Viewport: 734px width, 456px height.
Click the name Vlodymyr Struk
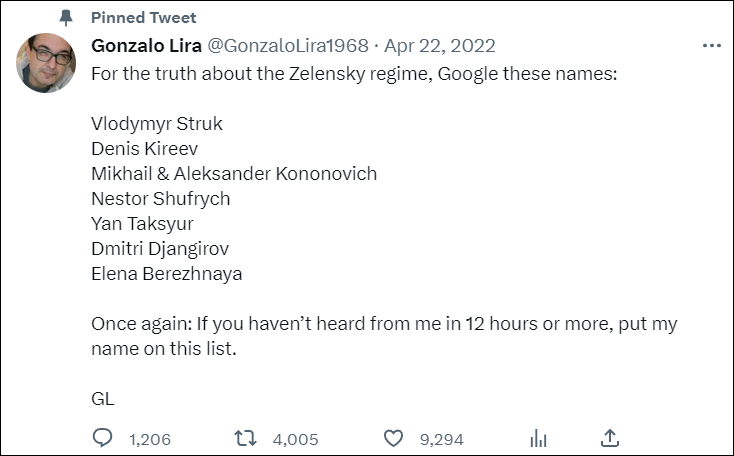[x=157, y=124]
